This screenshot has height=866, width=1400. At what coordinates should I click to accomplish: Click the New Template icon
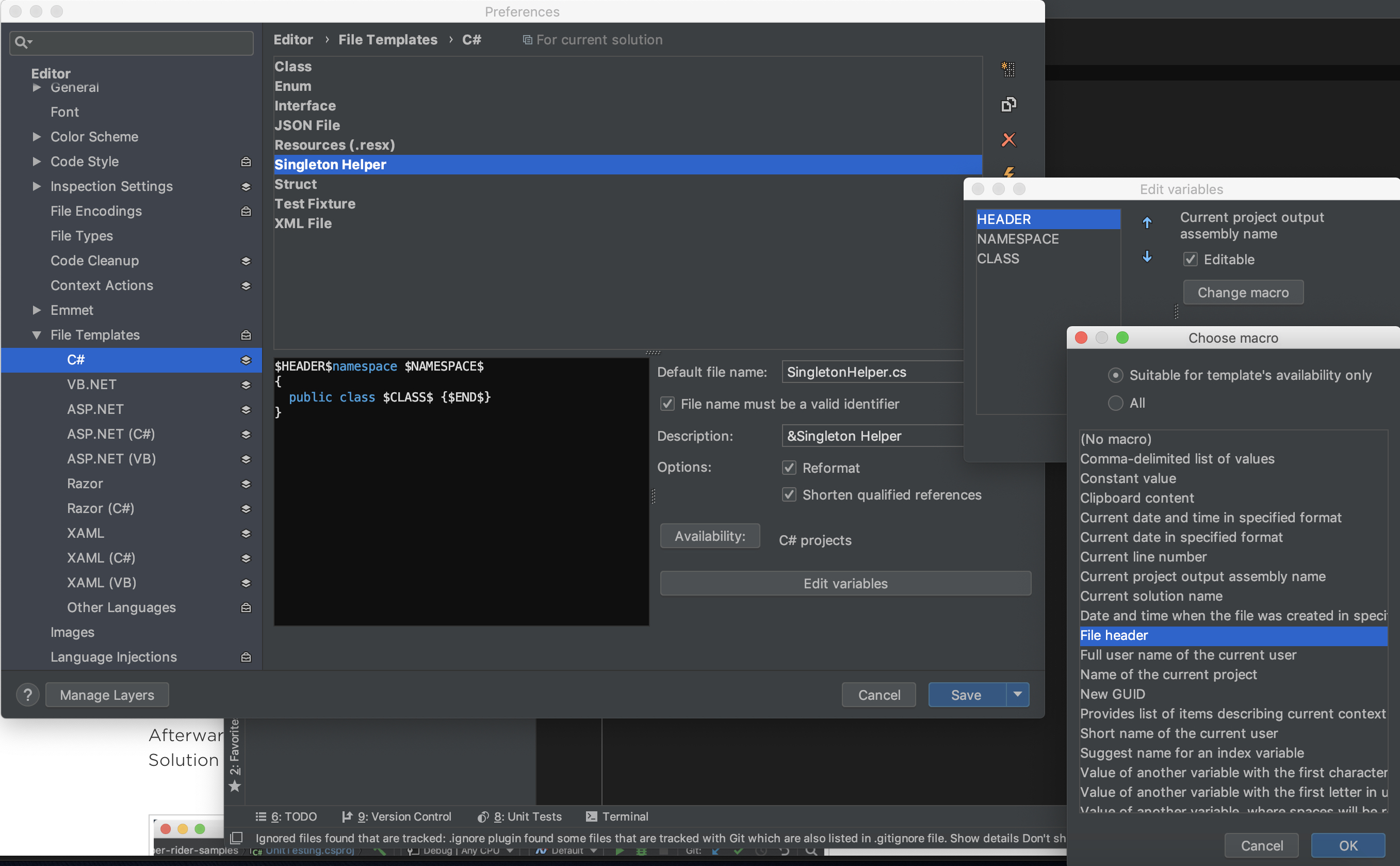[x=1008, y=69]
